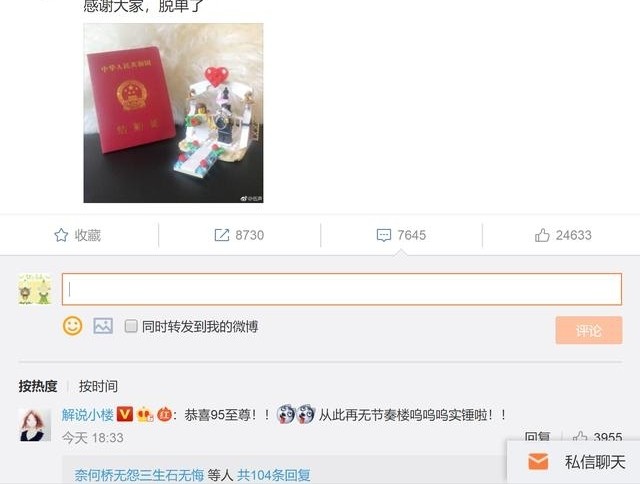The height and width of the screenshot is (484, 640).
Task: Click the envelope private message icon
Action: point(538,462)
